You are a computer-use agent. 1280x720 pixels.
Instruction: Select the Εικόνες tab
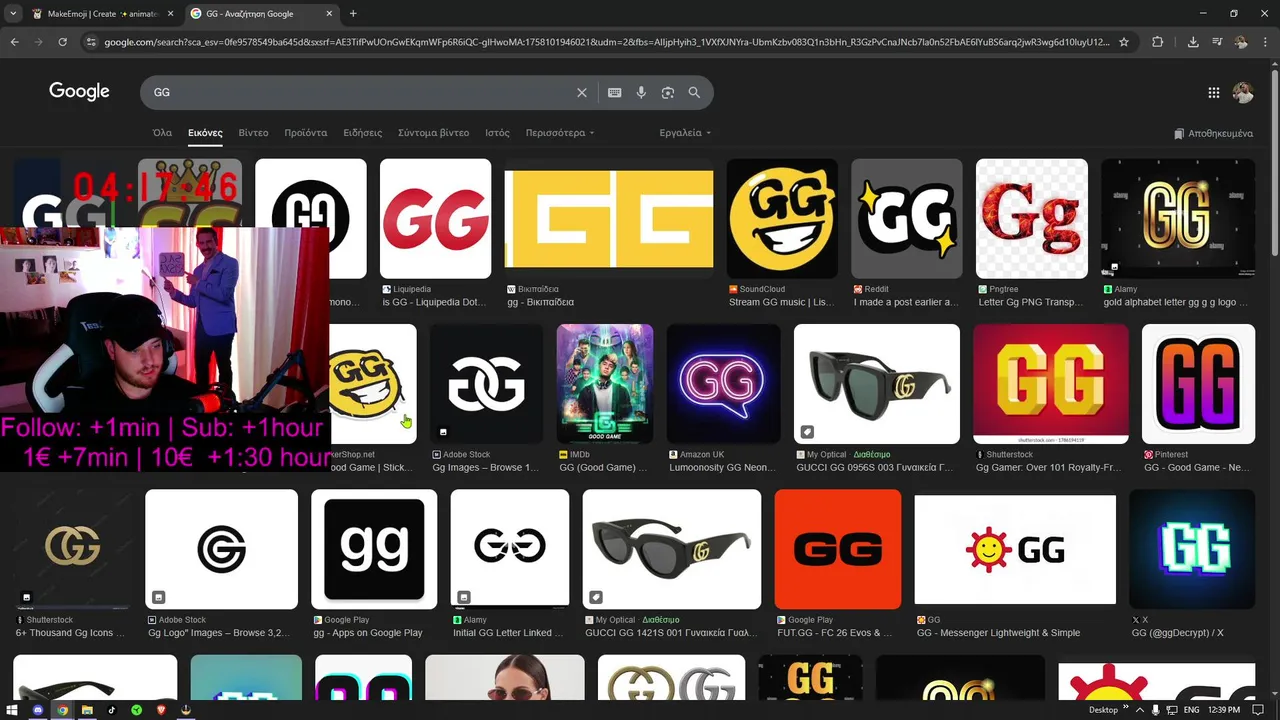click(205, 133)
